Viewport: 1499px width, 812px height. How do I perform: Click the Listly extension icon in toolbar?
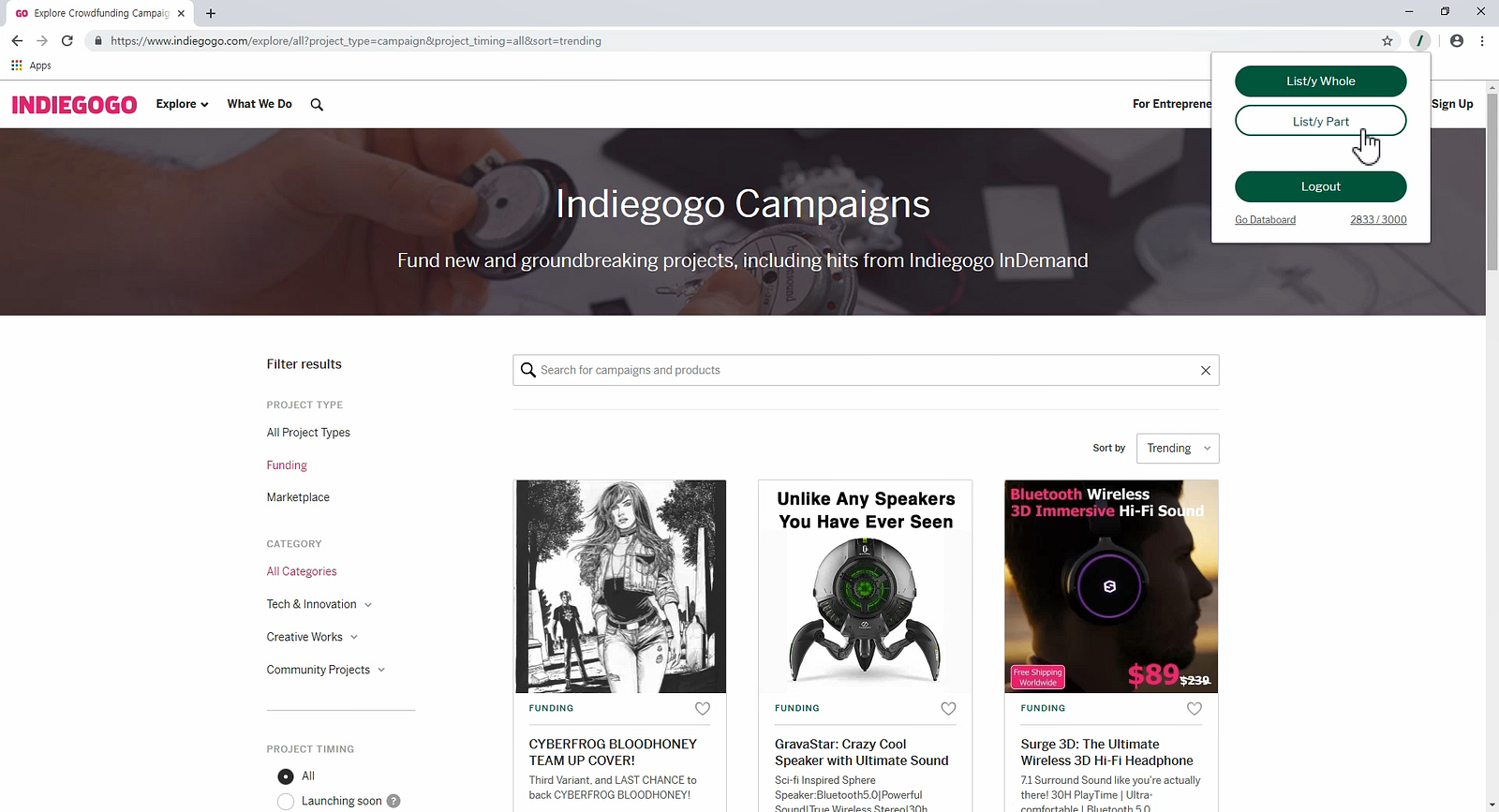click(x=1420, y=40)
